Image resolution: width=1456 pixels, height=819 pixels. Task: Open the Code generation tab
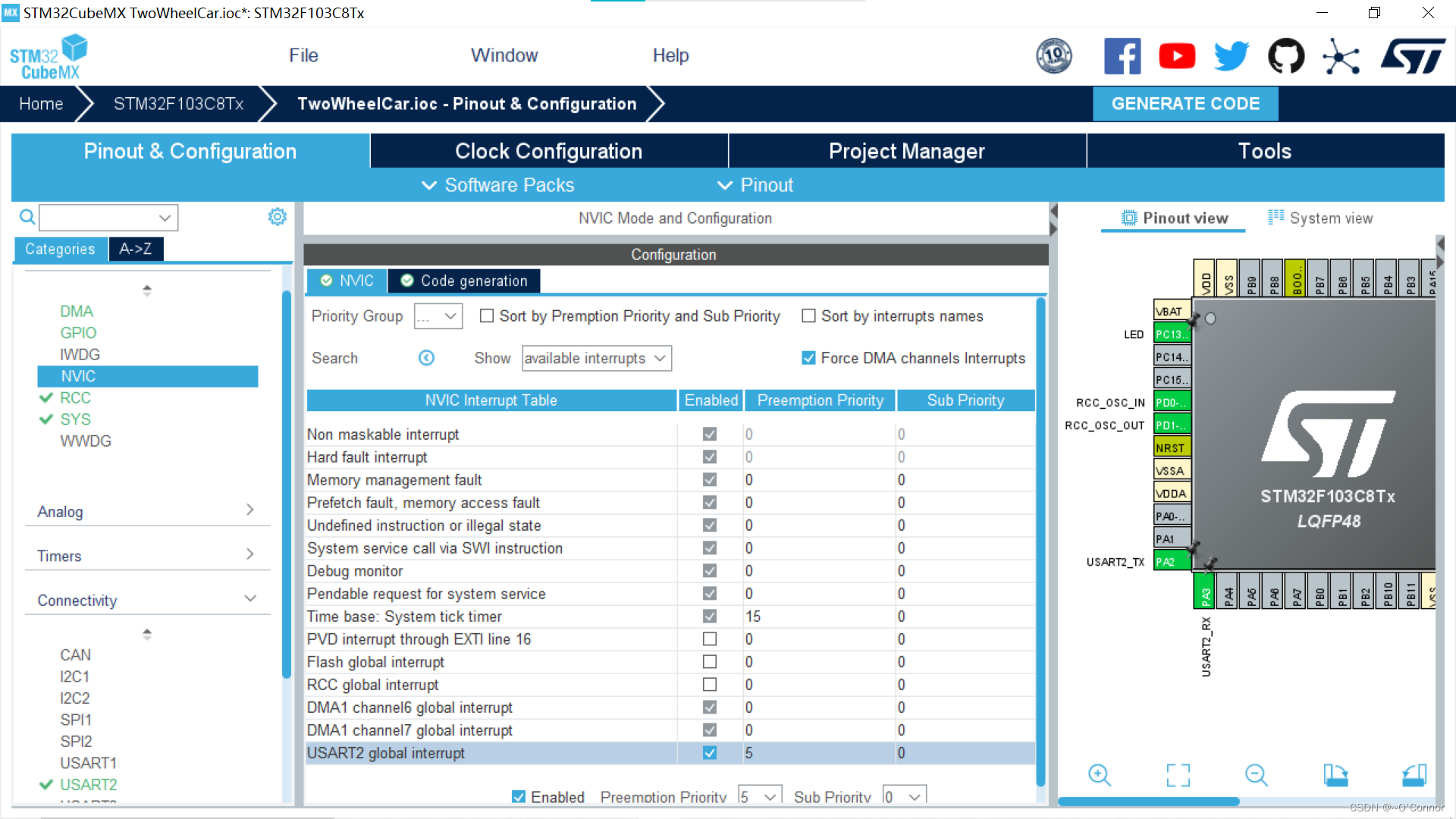[x=464, y=281]
